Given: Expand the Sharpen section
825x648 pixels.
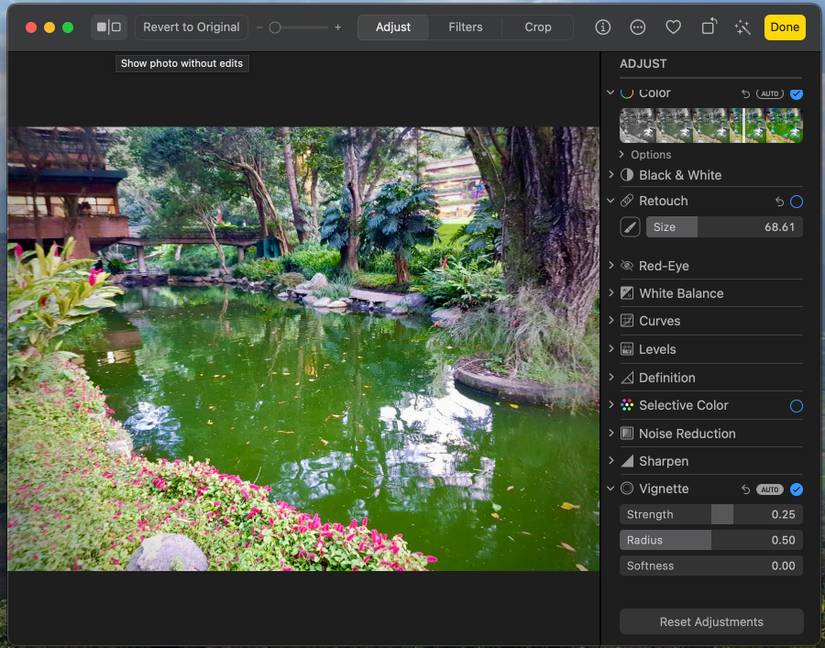Looking at the screenshot, I should pos(611,460).
